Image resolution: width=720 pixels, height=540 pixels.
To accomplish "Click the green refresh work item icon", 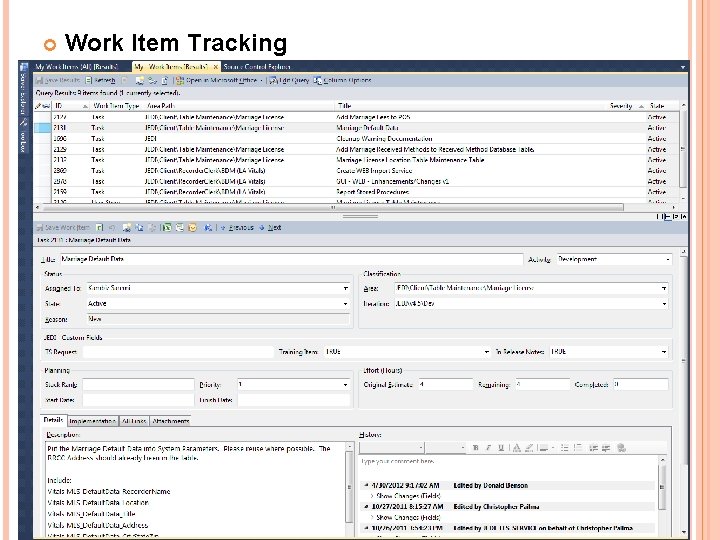I will [x=100, y=227].
